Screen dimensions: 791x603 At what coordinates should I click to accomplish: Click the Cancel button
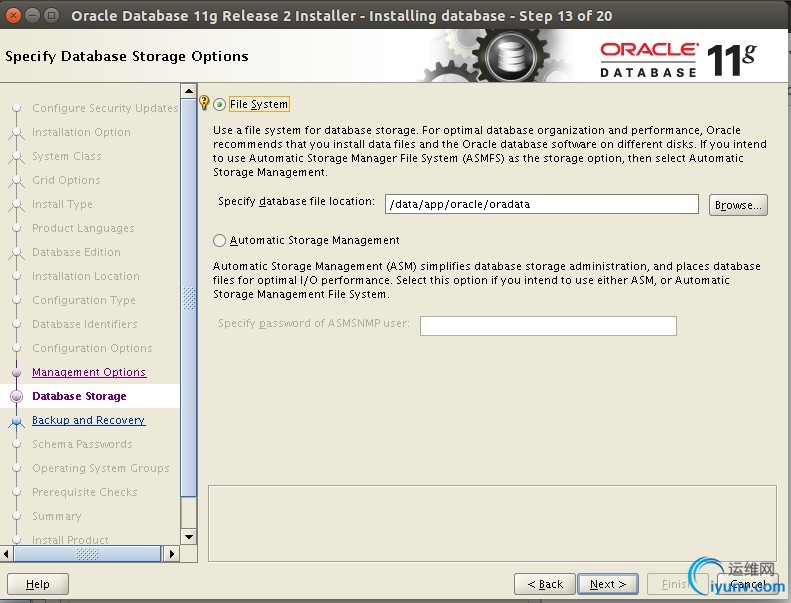coord(748,584)
